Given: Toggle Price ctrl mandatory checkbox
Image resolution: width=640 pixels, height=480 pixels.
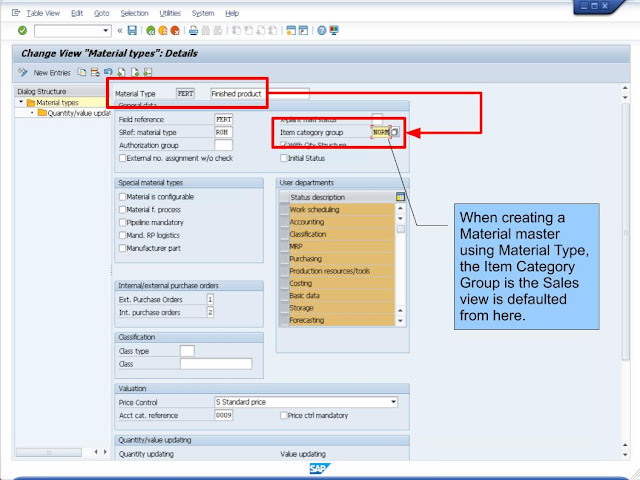Looking at the screenshot, I should pos(284,415).
